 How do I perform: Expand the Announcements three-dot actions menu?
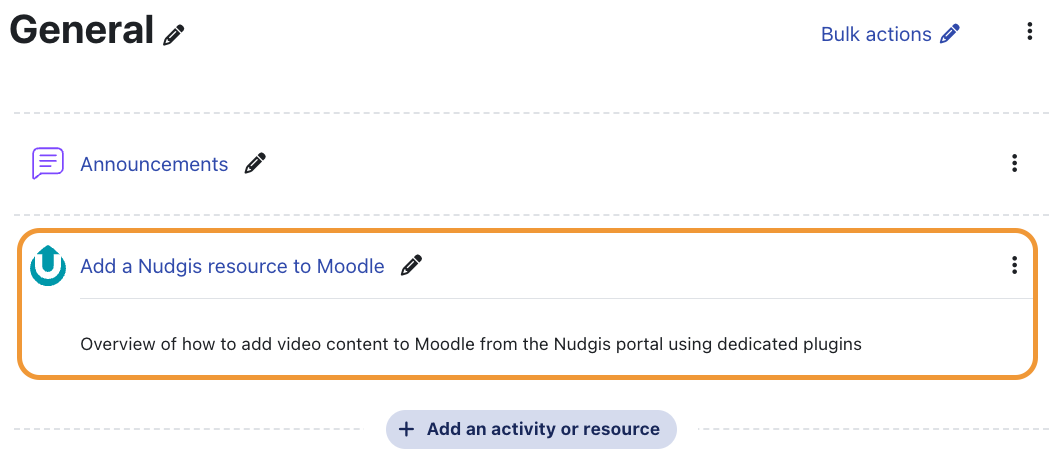tap(1014, 163)
